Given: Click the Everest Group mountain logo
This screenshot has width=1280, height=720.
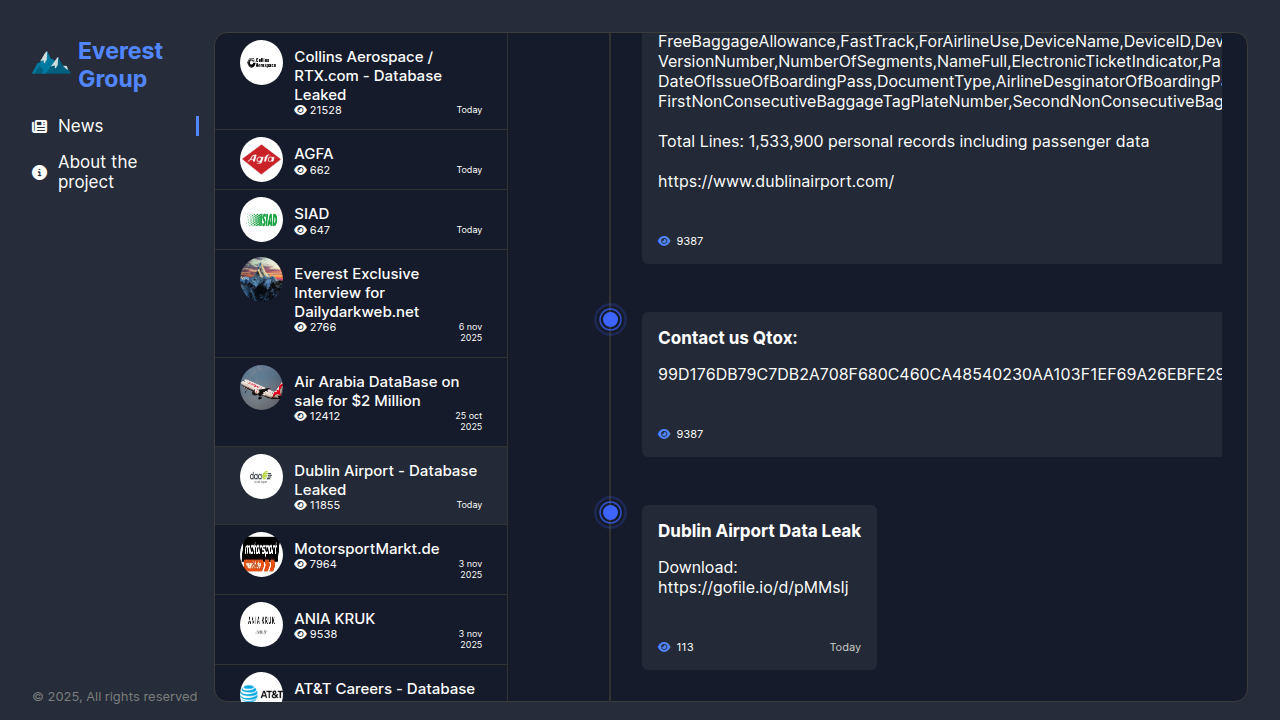Looking at the screenshot, I should click(x=50, y=64).
